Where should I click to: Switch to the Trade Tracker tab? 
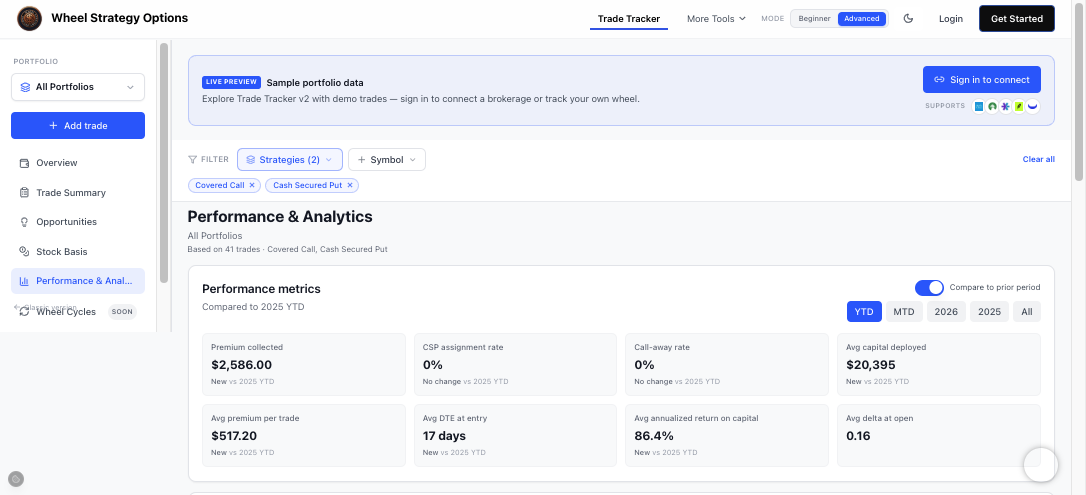pyautogui.click(x=628, y=19)
